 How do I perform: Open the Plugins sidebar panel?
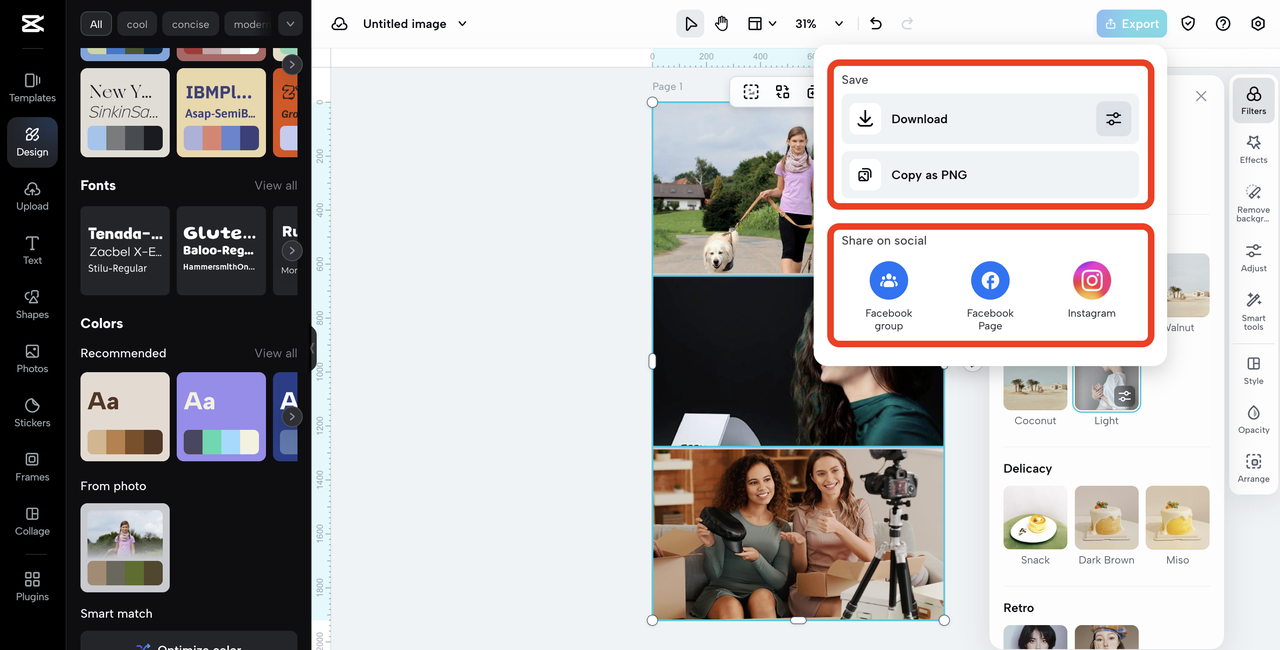tap(32, 586)
